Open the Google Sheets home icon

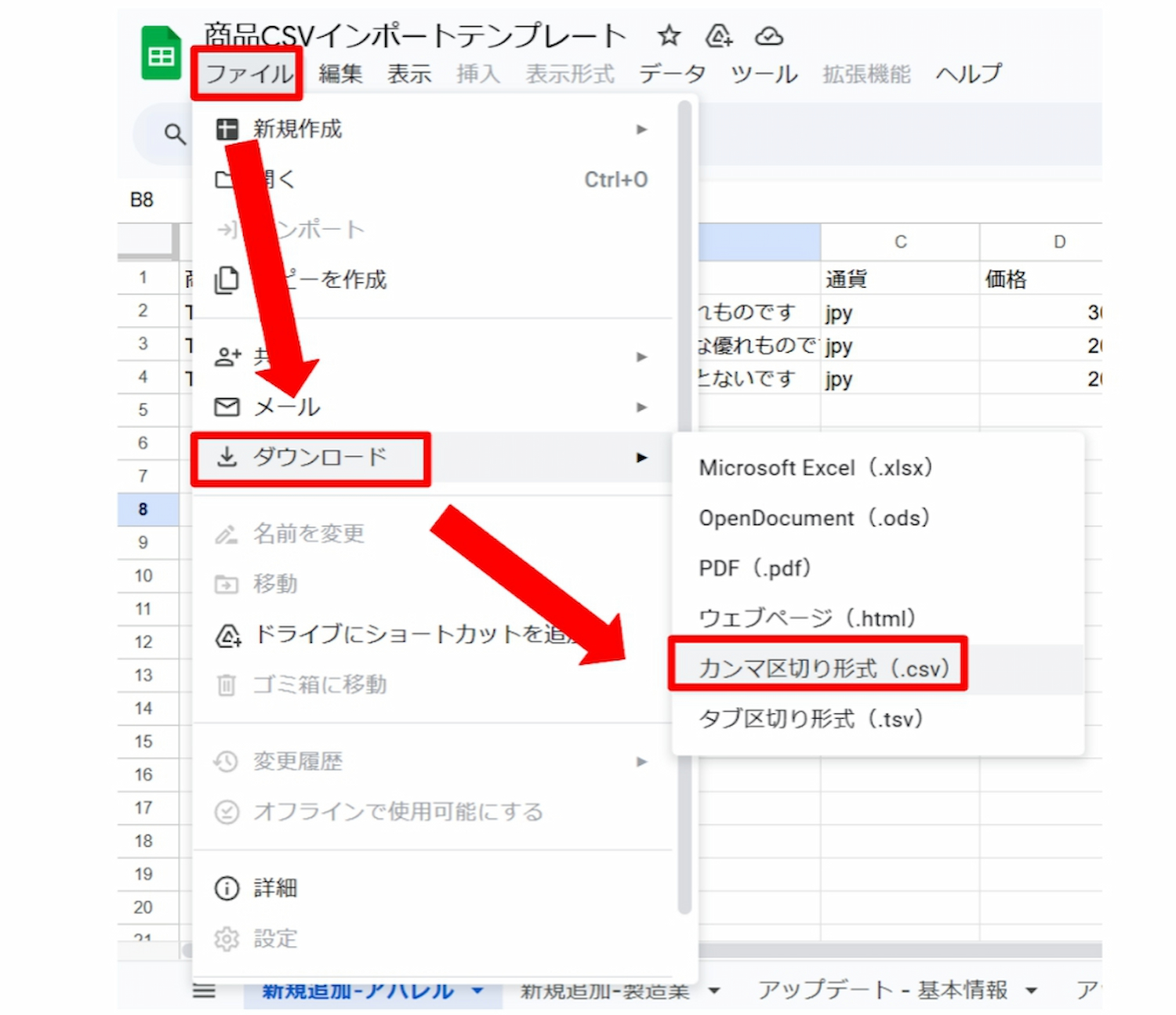161,54
